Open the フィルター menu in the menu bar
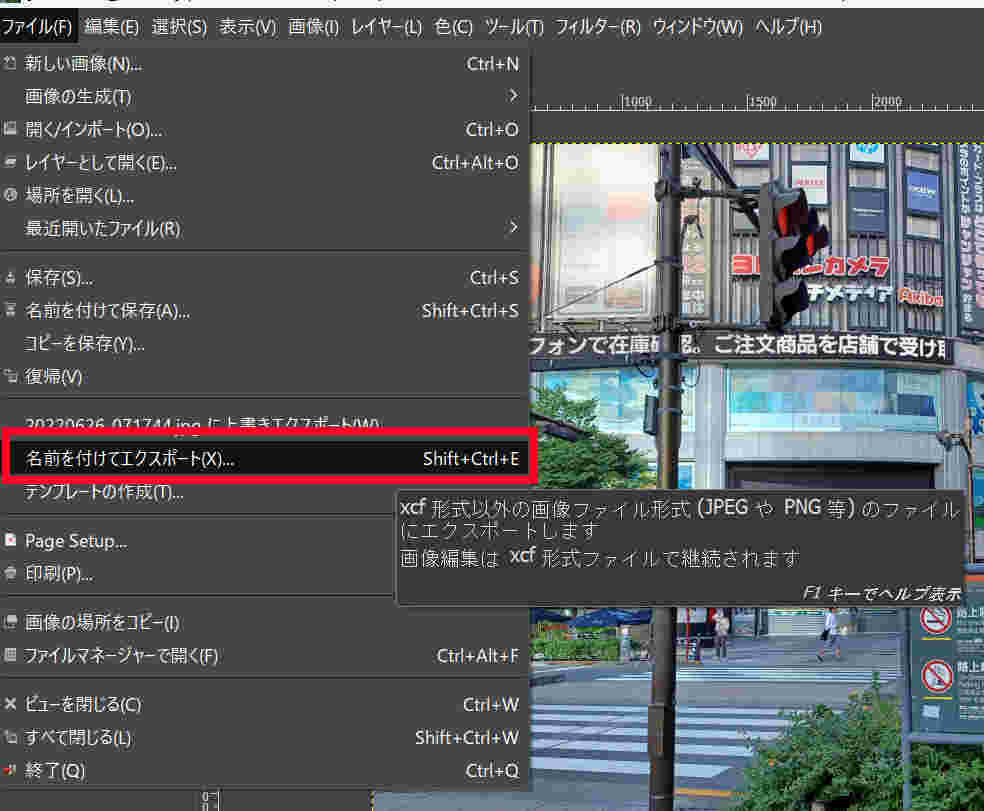The width and height of the screenshot is (984, 811). point(597,27)
